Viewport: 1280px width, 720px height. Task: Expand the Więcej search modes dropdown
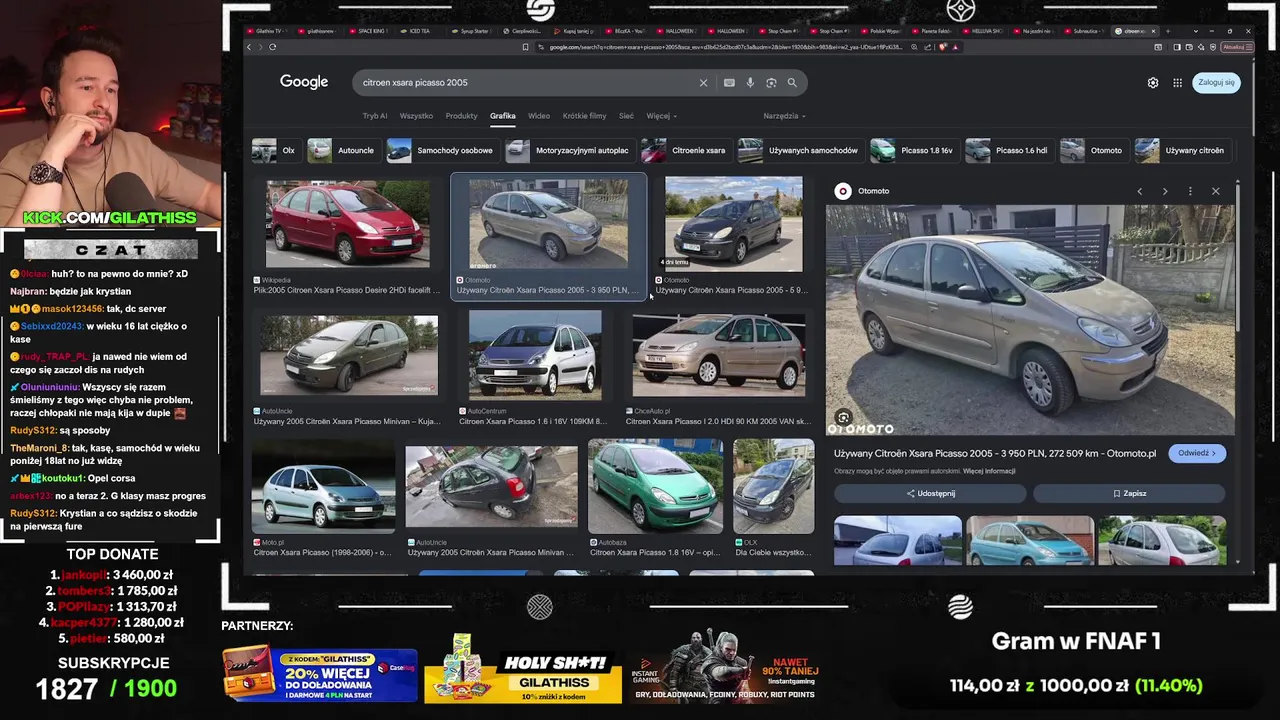[x=661, y=116]
